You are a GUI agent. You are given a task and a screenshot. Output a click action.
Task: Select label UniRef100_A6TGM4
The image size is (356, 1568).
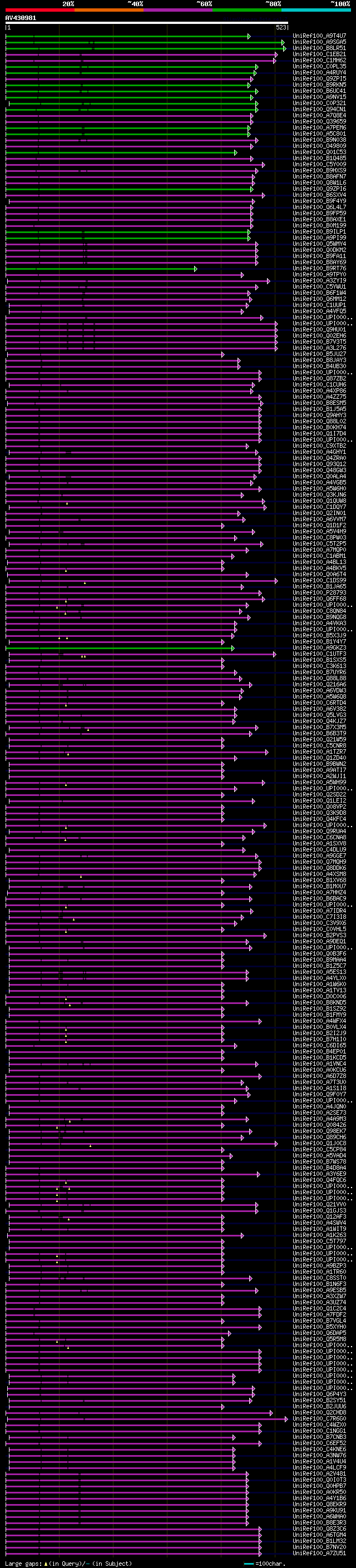tap(319, 1535)
